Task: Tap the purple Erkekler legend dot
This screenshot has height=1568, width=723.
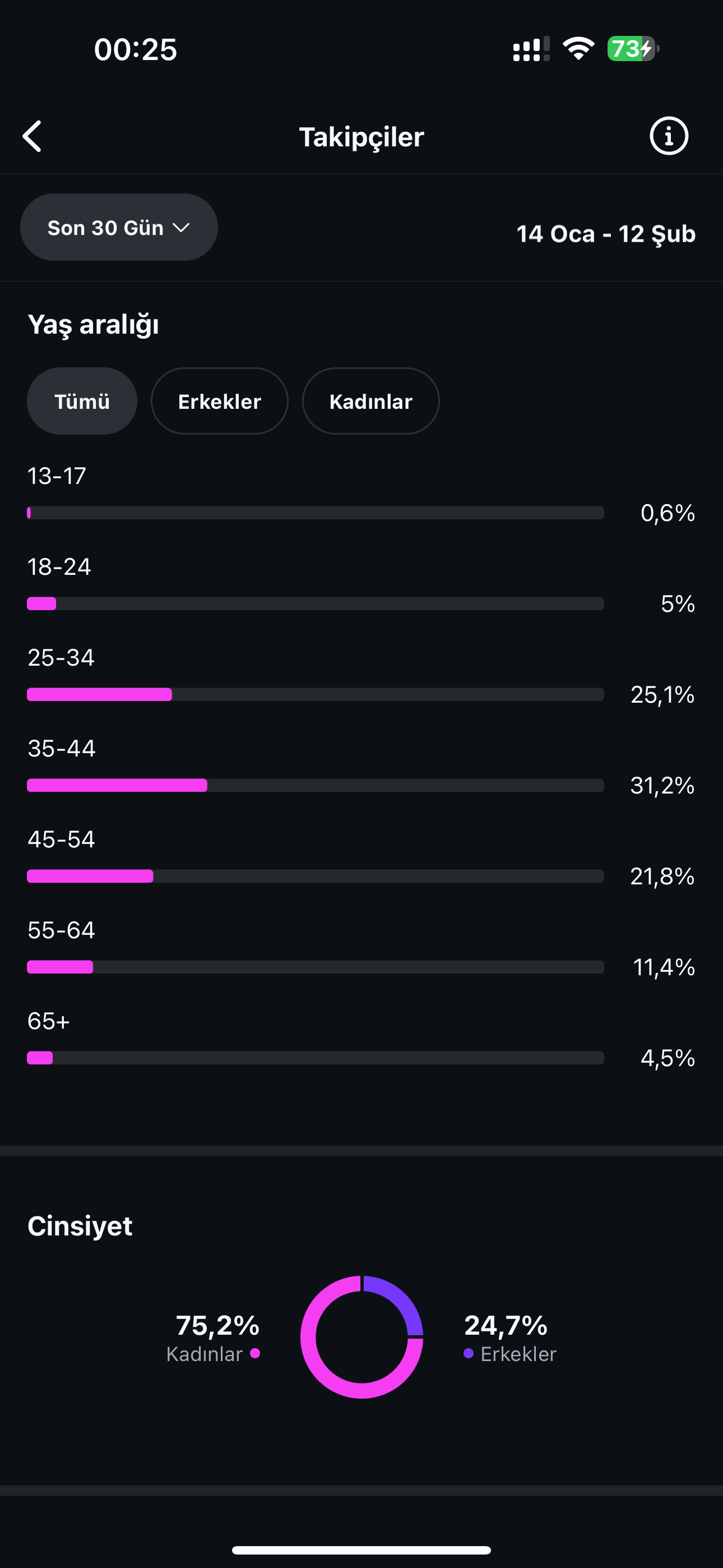Action: coord(469,1353)
